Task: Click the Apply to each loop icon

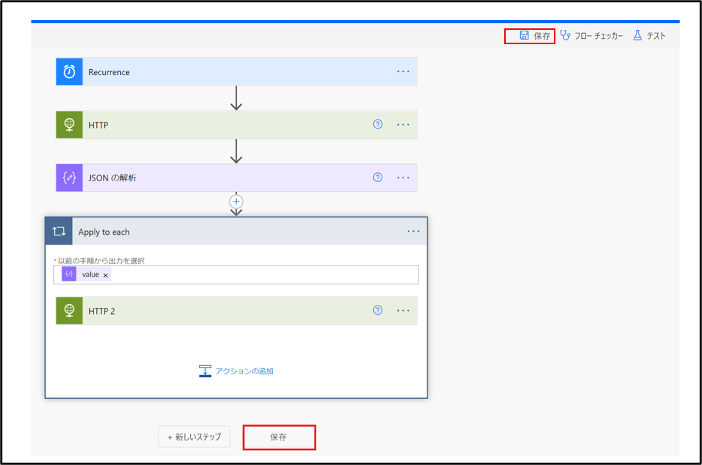Action: [59, 231]
